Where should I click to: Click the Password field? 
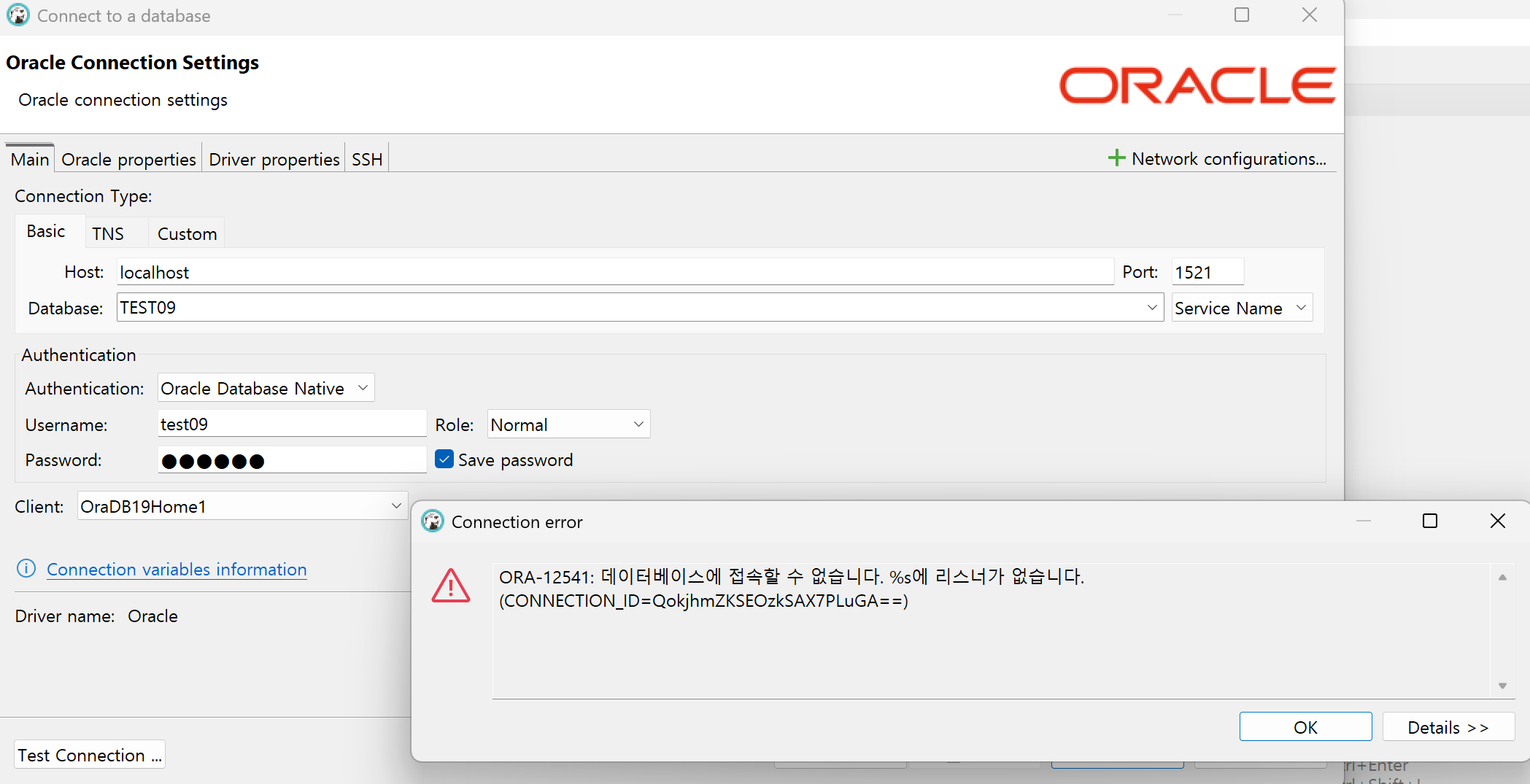292,459
